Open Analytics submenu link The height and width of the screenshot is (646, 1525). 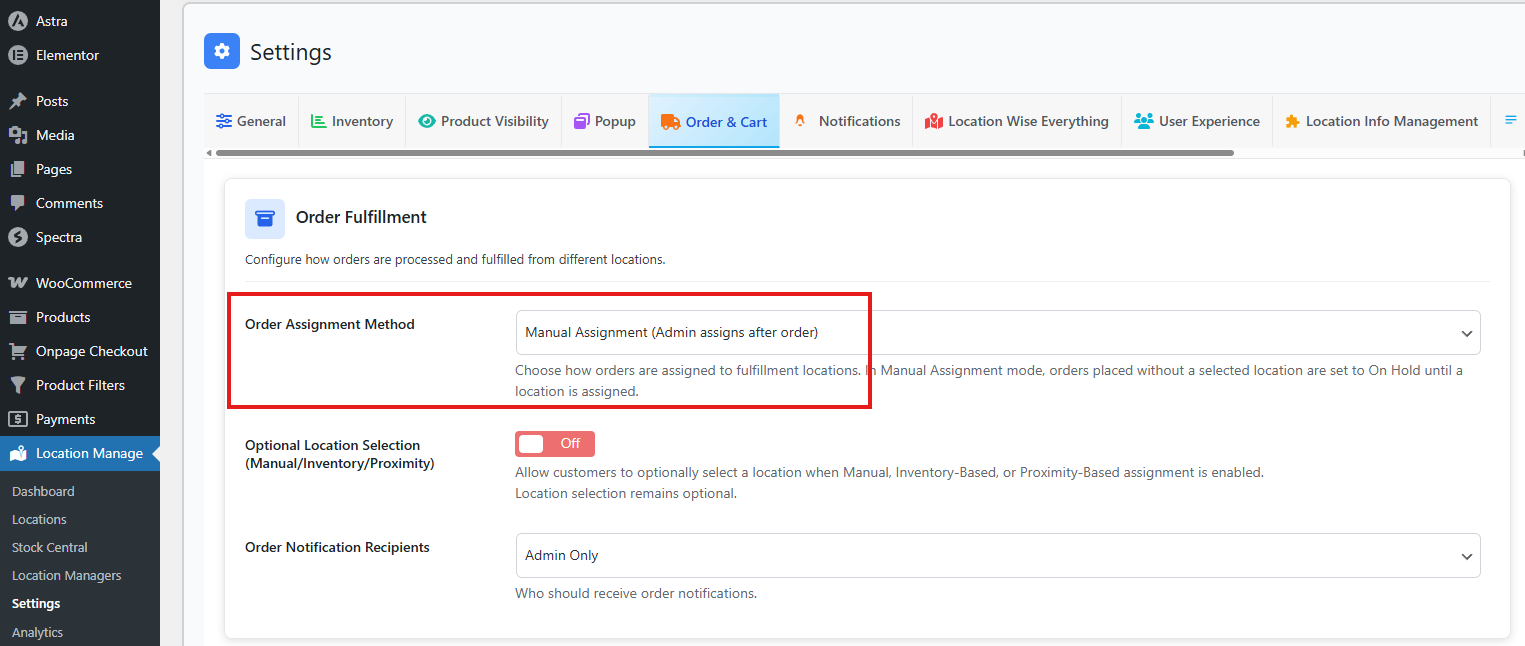pos(37,632)
